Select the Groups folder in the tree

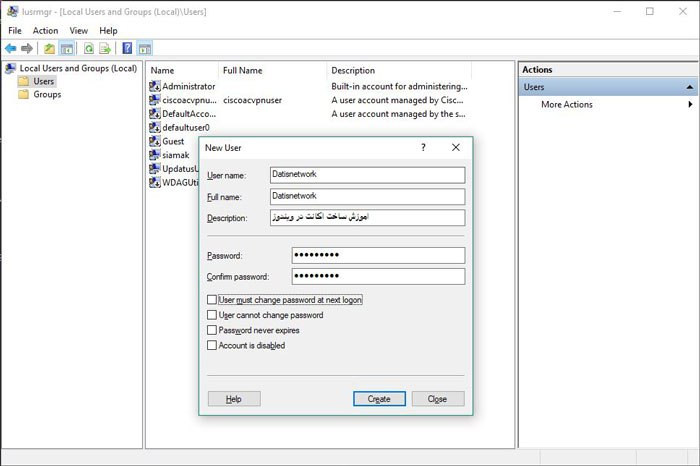tap(47, 95)
